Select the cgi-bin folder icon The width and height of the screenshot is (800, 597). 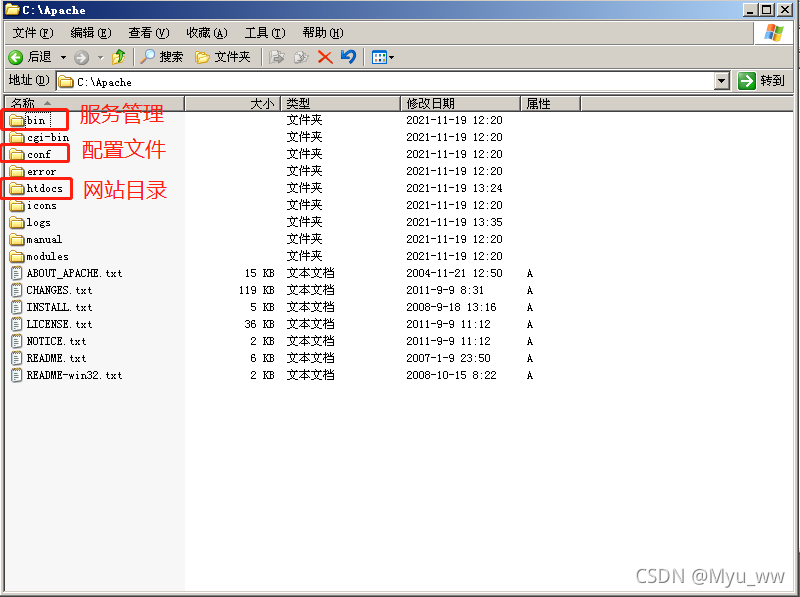(17, 137)
